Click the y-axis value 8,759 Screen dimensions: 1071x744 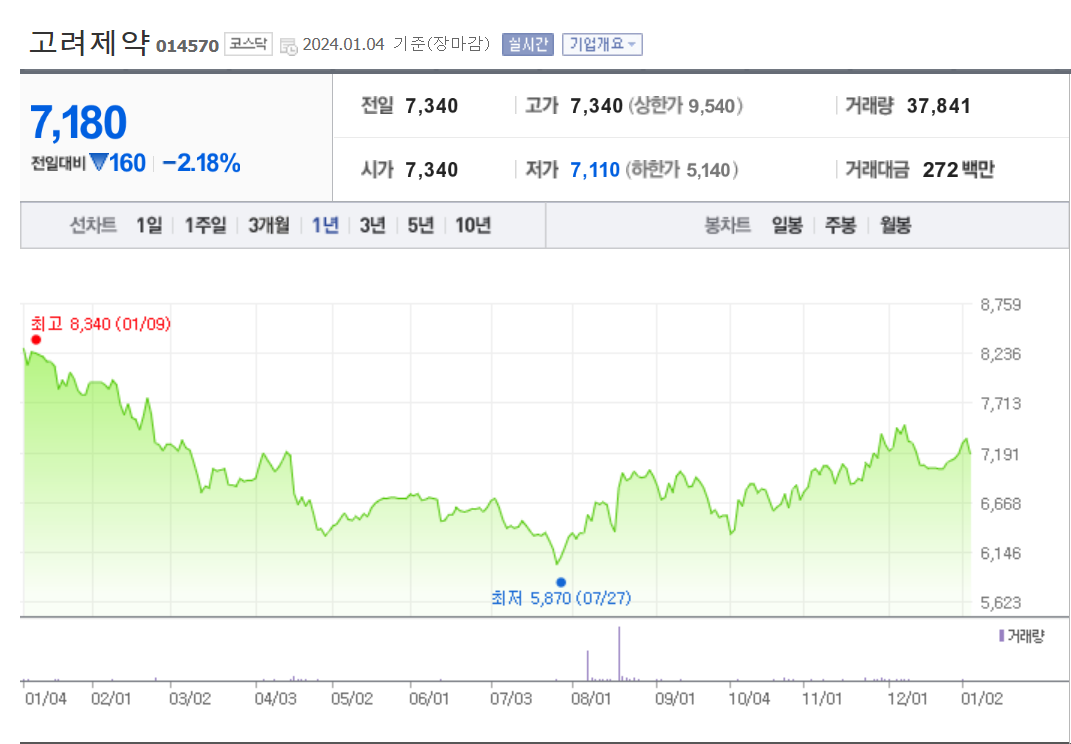[x=1001, y=304]
